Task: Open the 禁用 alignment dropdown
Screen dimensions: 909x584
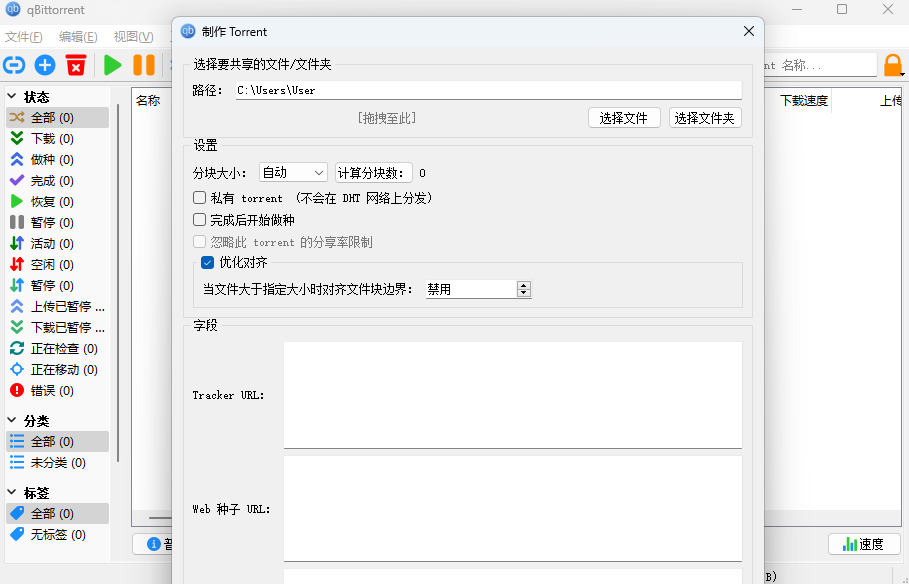Action: (x=471, y=288)
